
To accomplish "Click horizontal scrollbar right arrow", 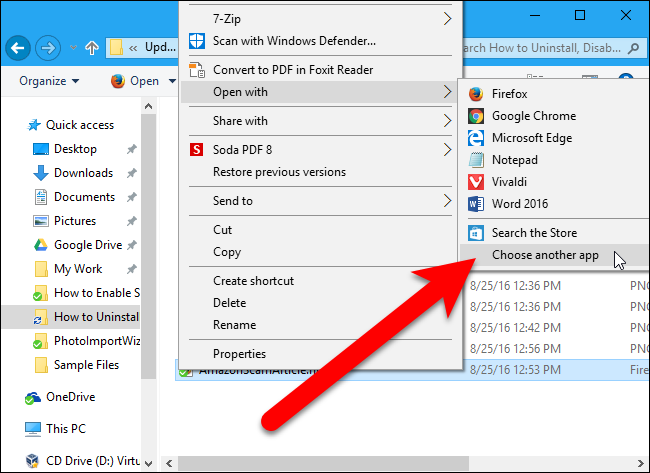I will point(640,463).
